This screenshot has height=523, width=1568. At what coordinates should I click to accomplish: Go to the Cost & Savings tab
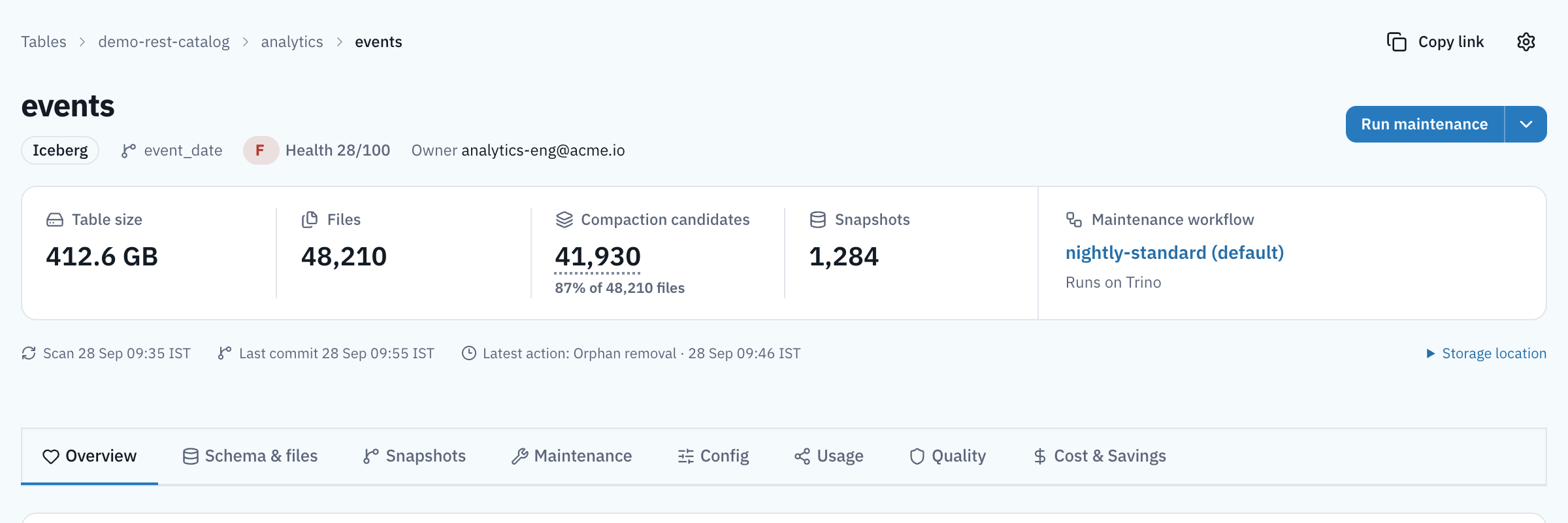(x=1100, y=456)
